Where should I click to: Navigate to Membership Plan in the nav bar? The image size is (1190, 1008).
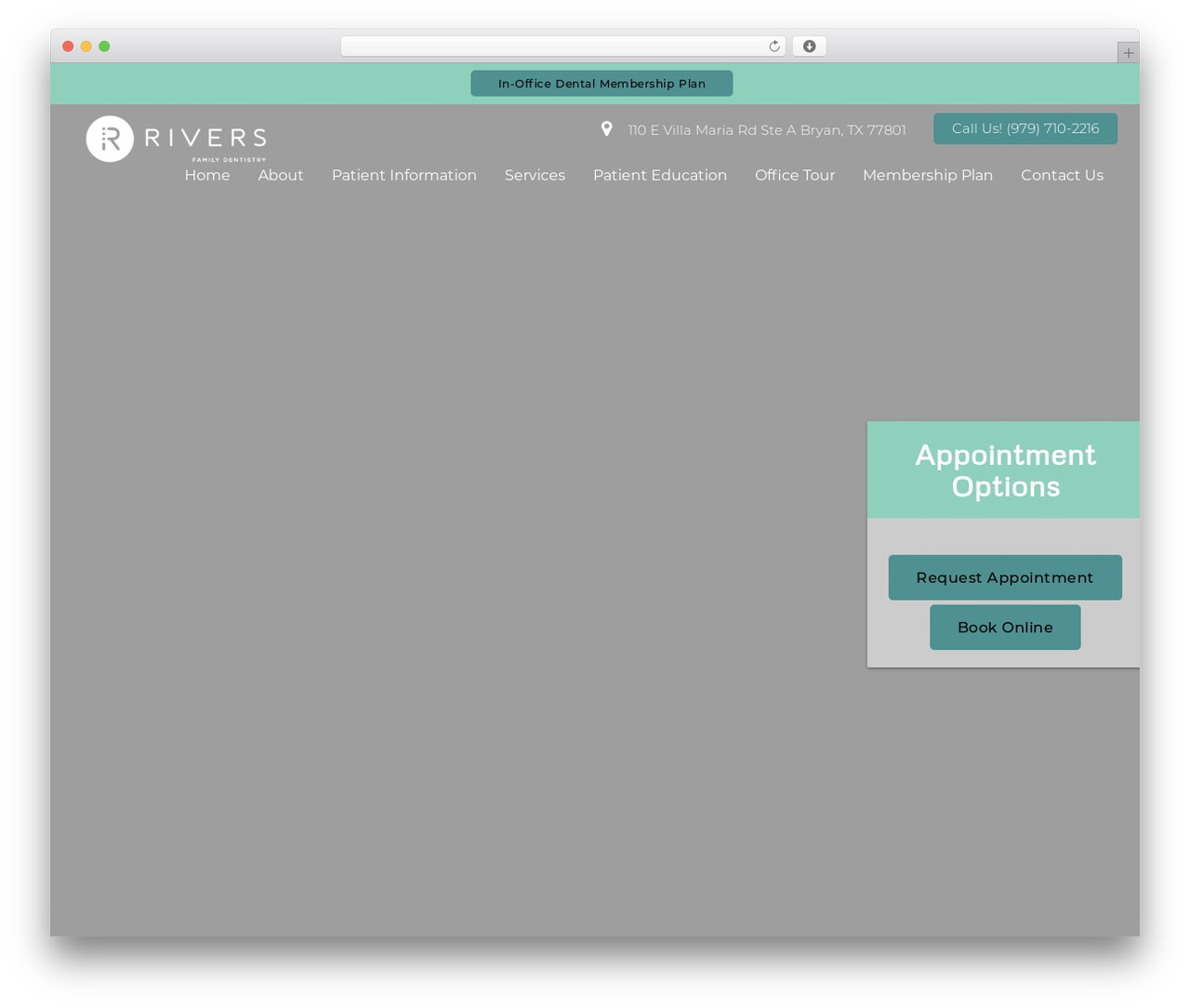928,175
